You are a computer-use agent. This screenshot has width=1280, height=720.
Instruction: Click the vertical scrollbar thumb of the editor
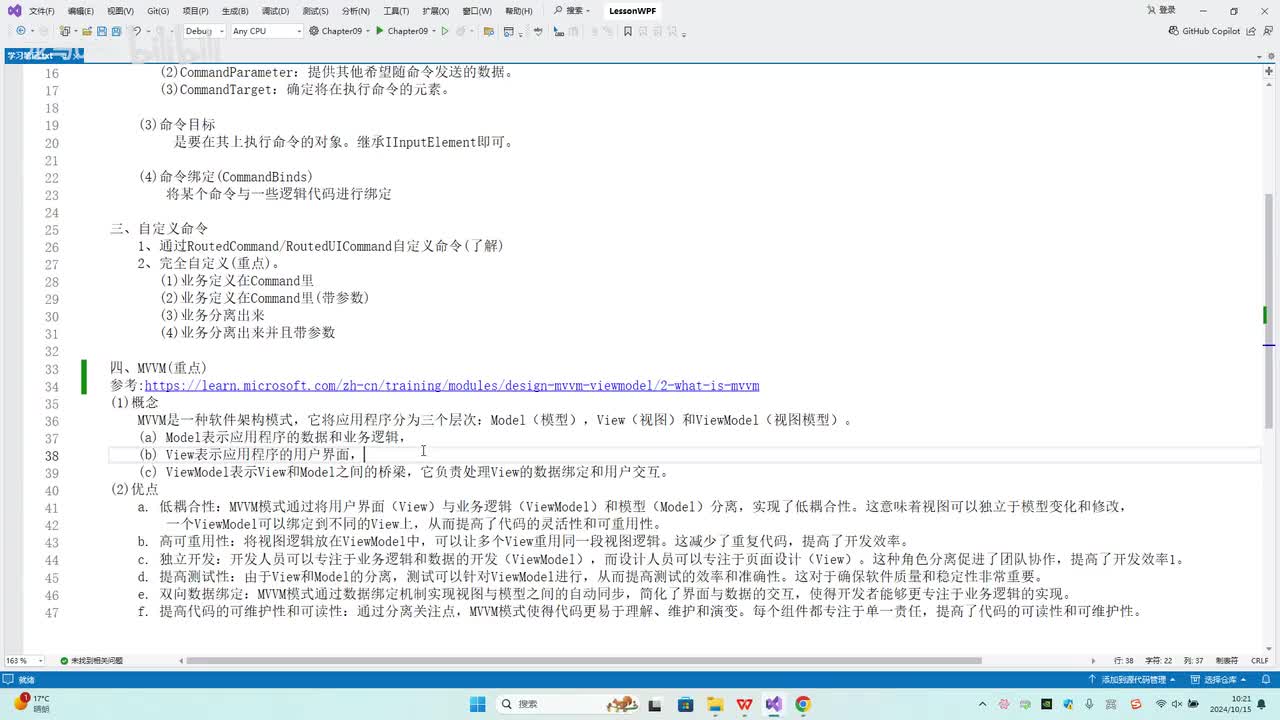click(x=1269, y=310)
